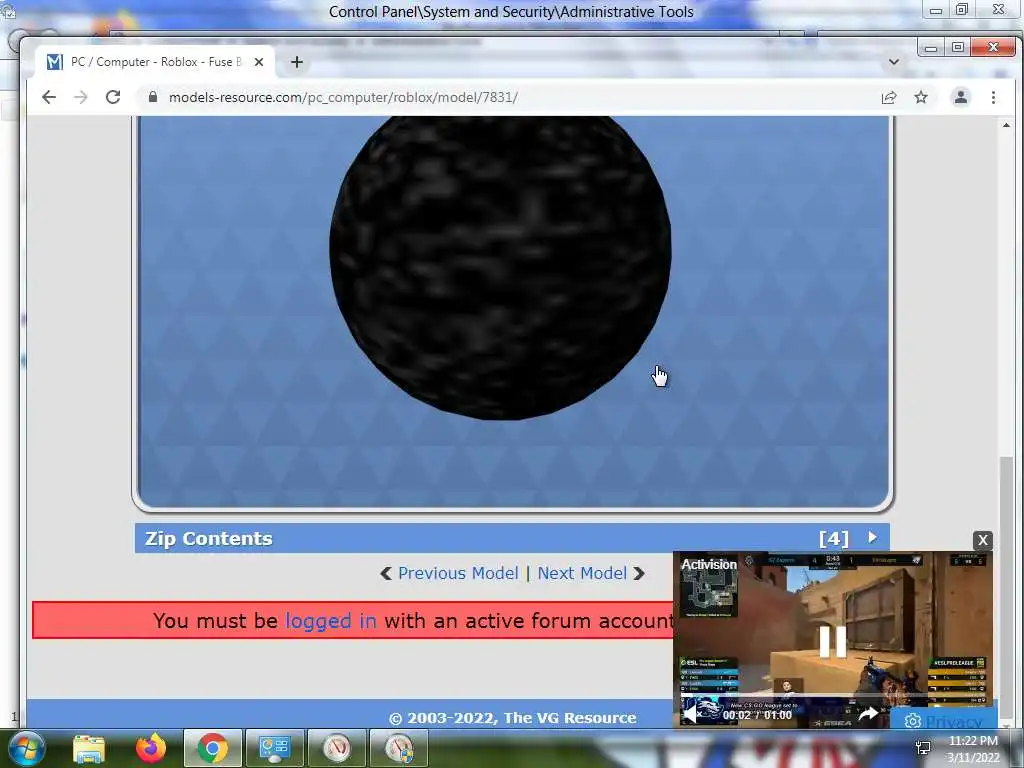The image size is (1024, 768).
Task: Click the 00:02 / 01:00 ad timer
Action: tap(757, 715)
